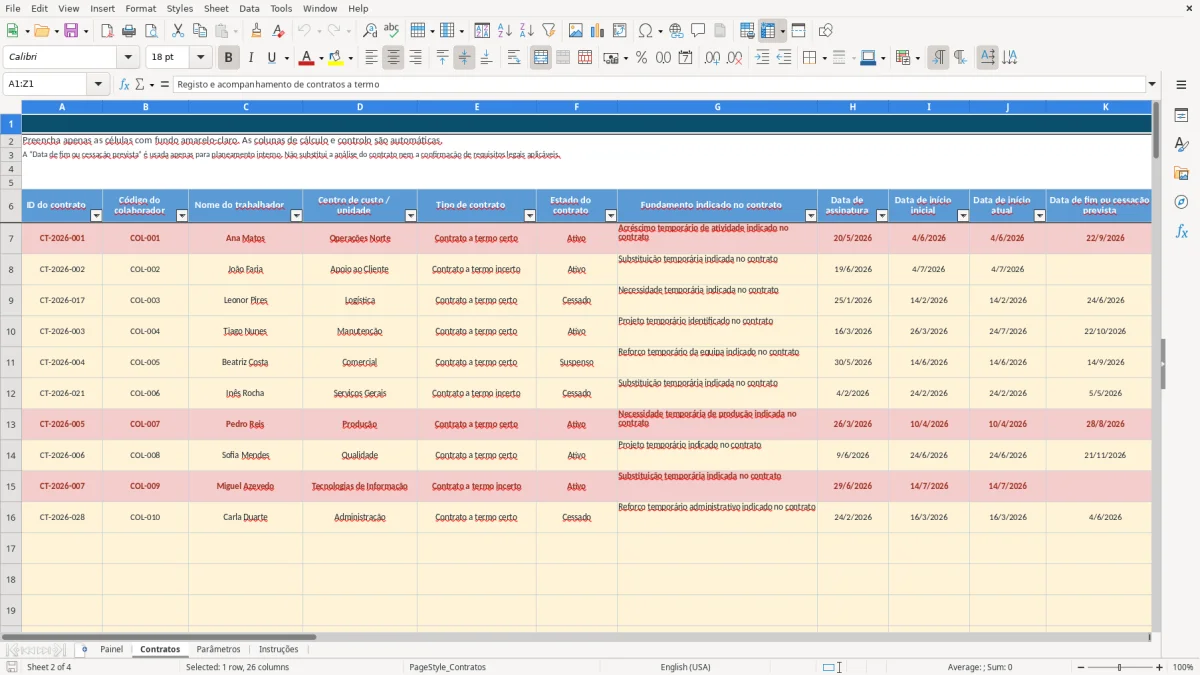Increase the indent
Image resolution: width=1200 pixels, height=675 pixels.
(x=762, y=58)
